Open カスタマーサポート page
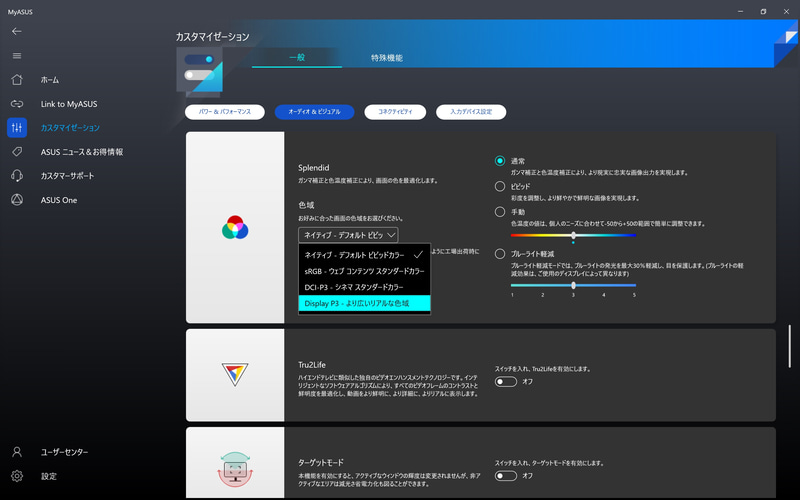The width and height of the screenshot is (800, 500). [67, 176]
